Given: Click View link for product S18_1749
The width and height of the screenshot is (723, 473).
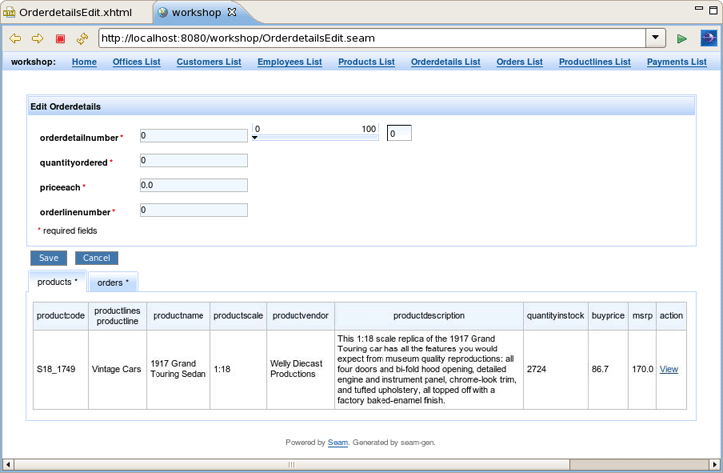Looking at the screenshot, I should tap(669, 369).
